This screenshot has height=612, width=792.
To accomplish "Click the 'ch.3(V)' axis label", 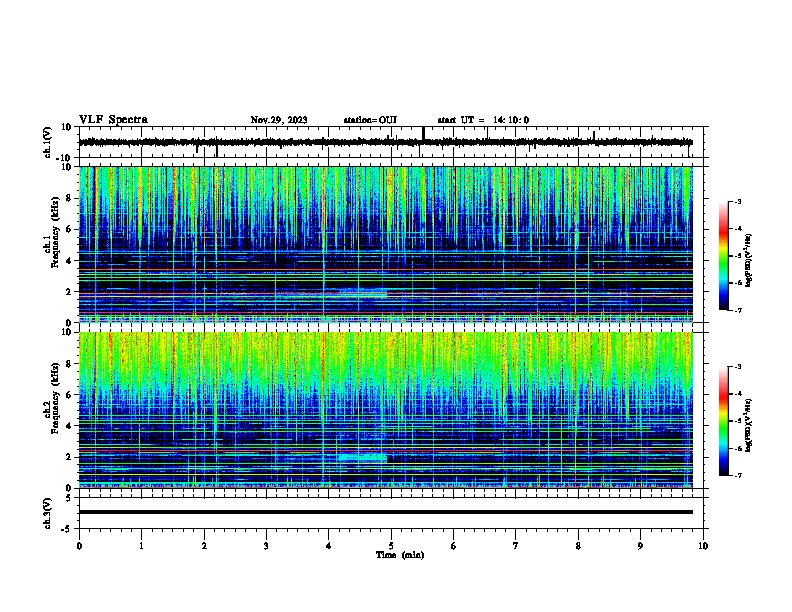I will pyautogui.click(x=48, y=513).
